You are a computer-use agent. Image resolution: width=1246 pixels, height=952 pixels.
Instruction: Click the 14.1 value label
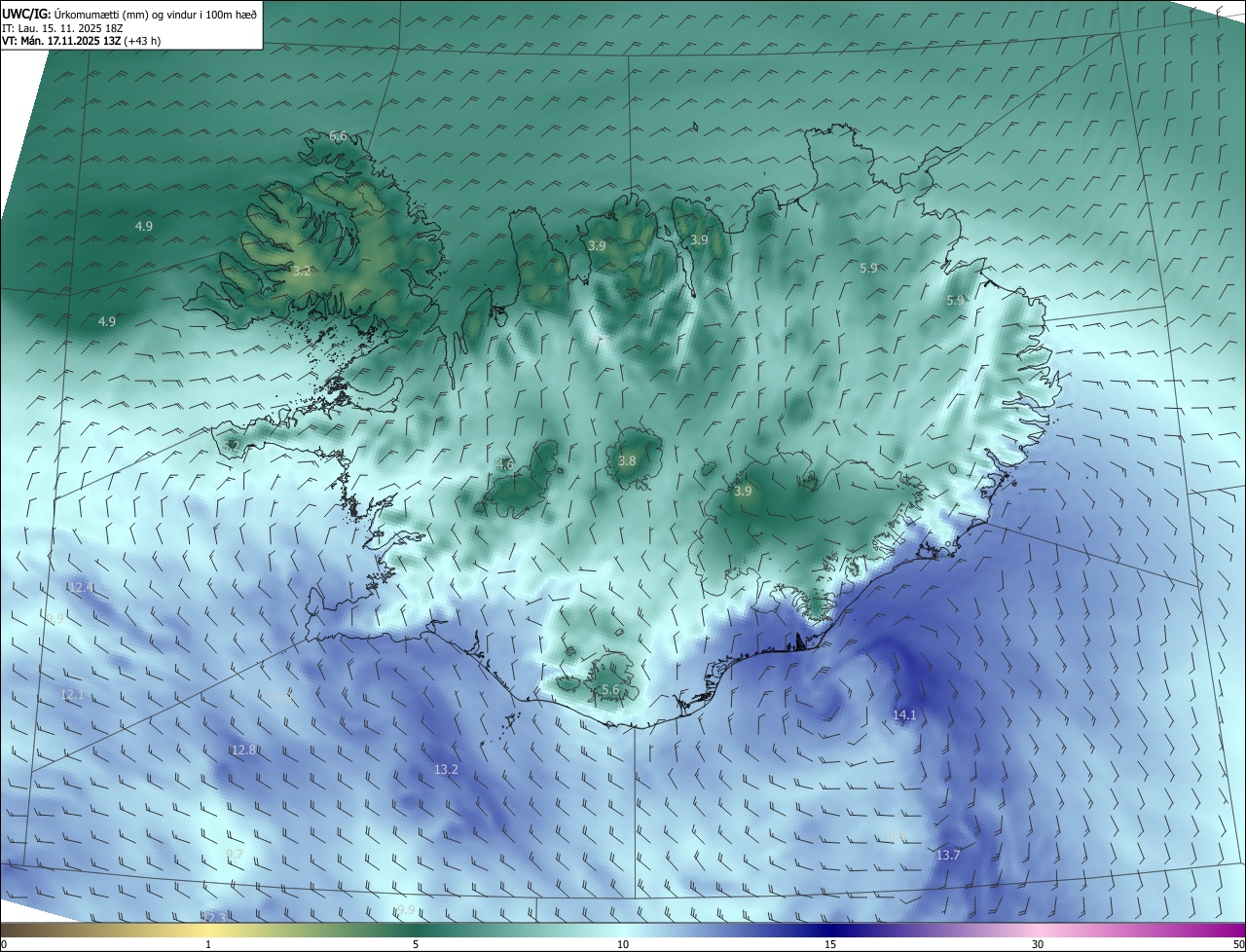904,714
